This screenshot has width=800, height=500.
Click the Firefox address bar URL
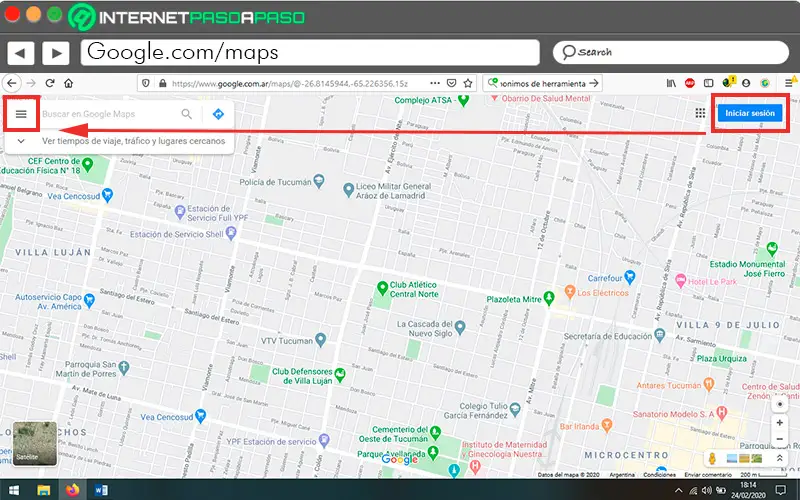289,83
